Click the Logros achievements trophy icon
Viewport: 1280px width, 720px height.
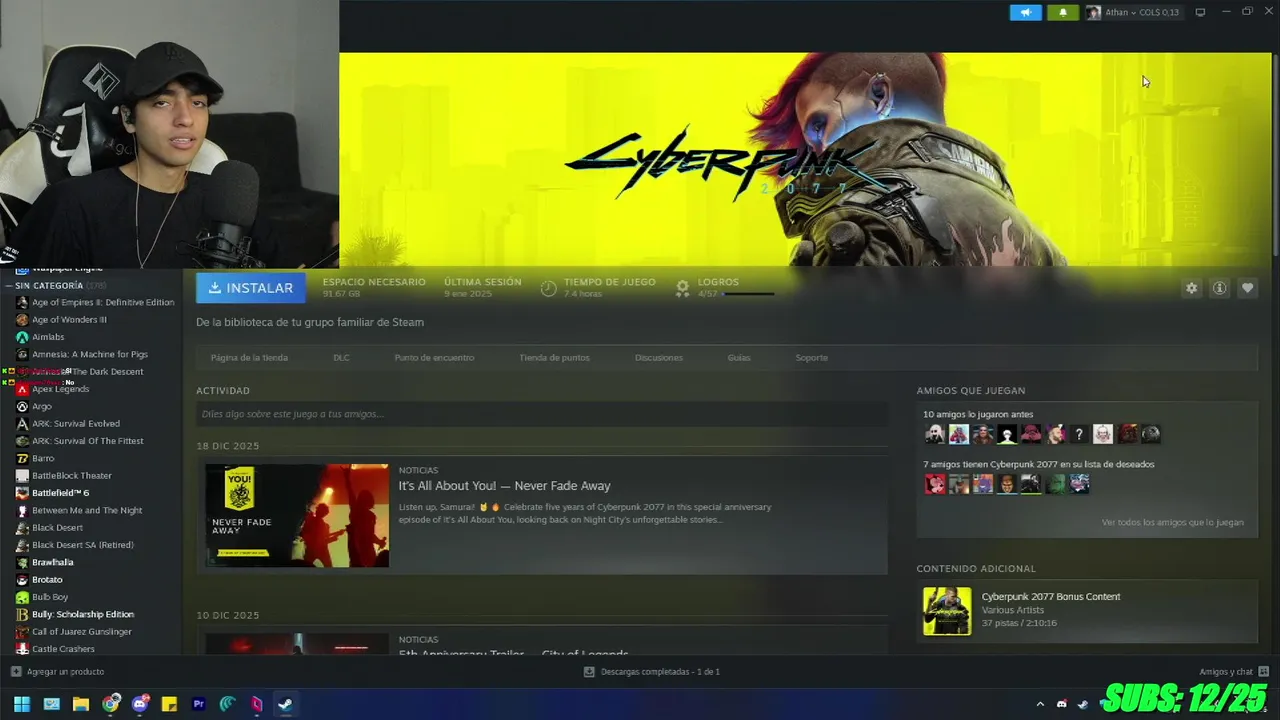[x=682, y=288]
